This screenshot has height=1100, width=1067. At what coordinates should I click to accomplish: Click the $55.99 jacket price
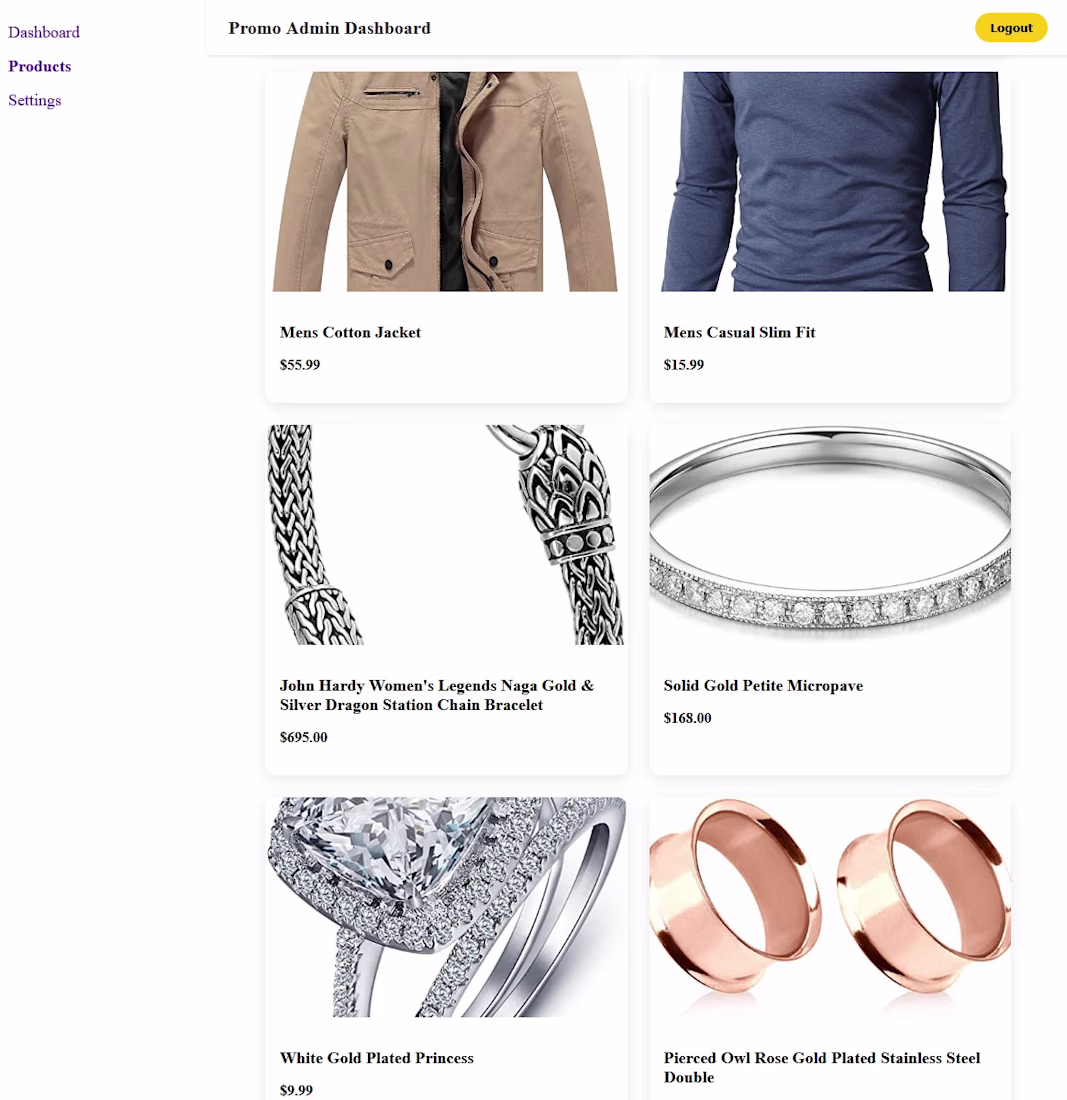coord(300,365)
